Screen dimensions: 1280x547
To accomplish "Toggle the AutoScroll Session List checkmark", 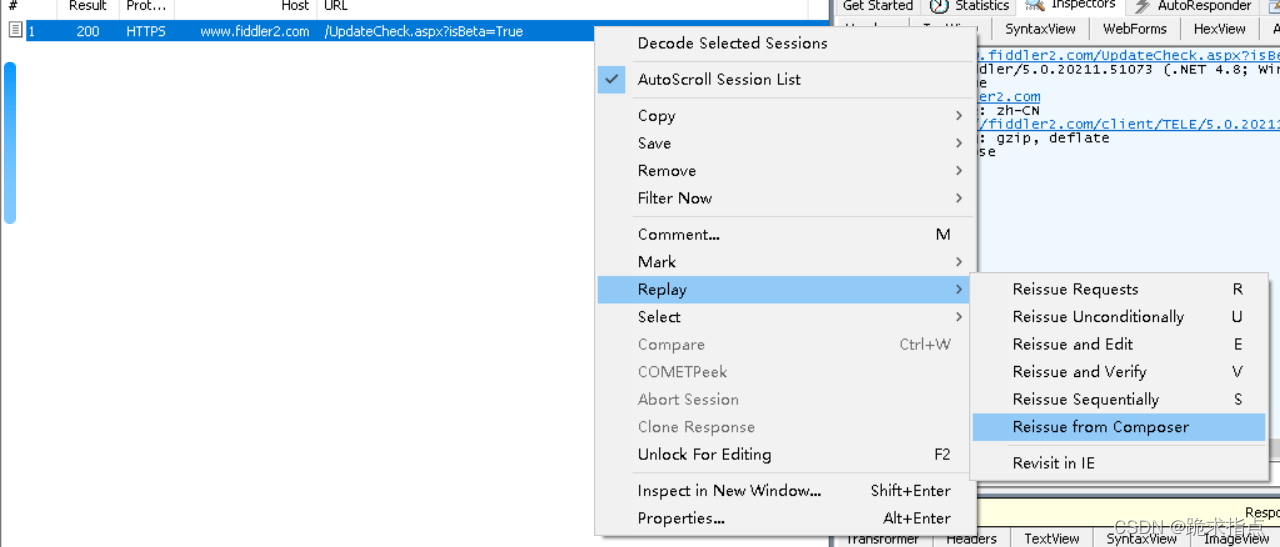I will (x=612, y=79).
